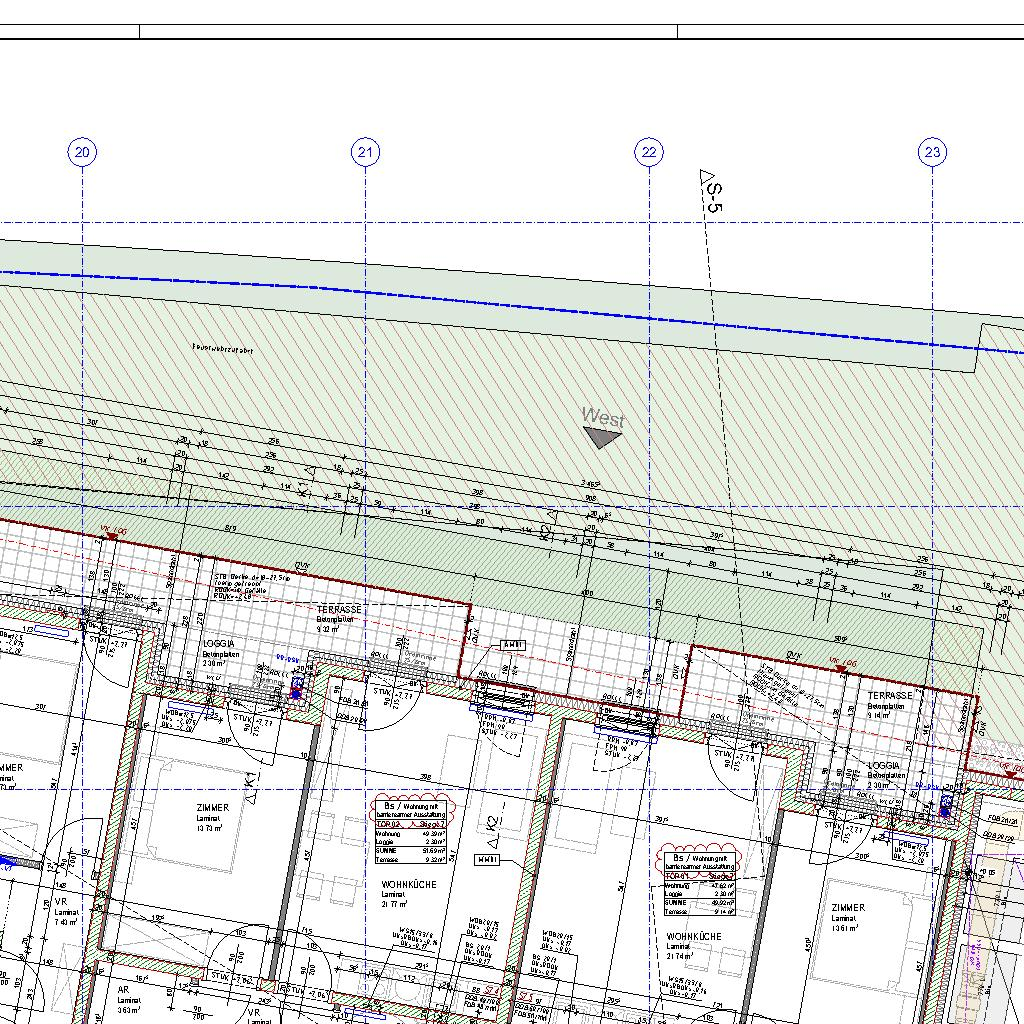The width and height of the screenshot is (1024, 1024).
Task: Click grid axis bubble 22
Action: click(x=649, y=152)
